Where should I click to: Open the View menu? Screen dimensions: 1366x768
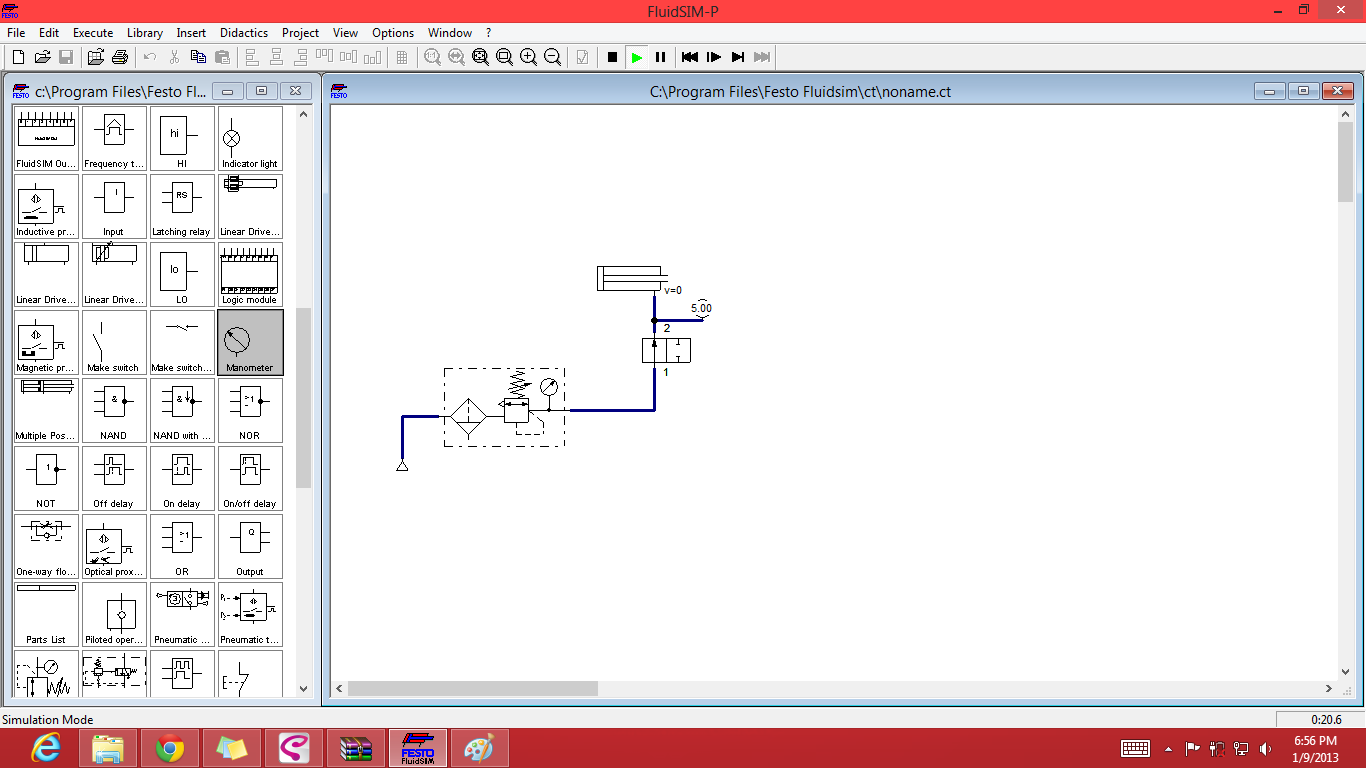coord(346,33)
